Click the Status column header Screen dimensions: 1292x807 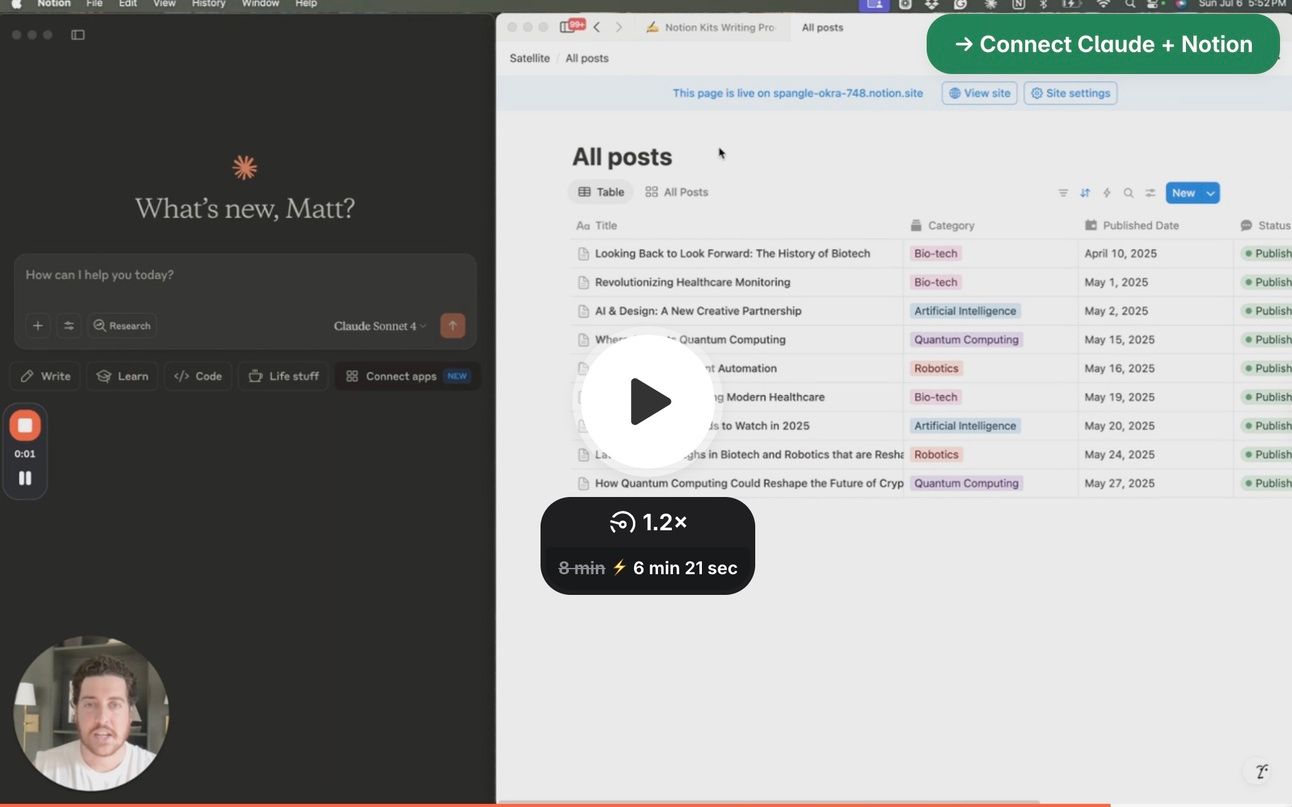coord(1264,226)
